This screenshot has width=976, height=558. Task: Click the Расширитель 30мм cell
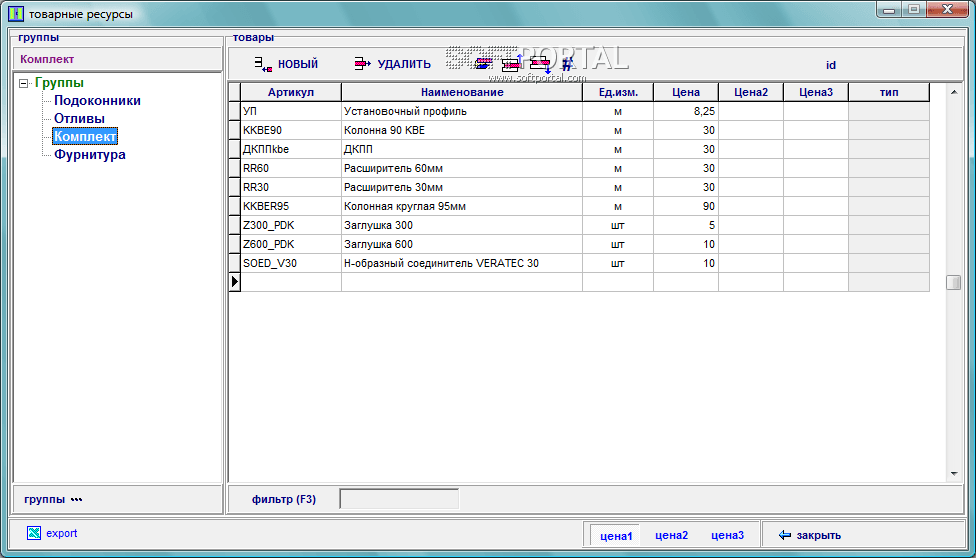pos(462,187)
